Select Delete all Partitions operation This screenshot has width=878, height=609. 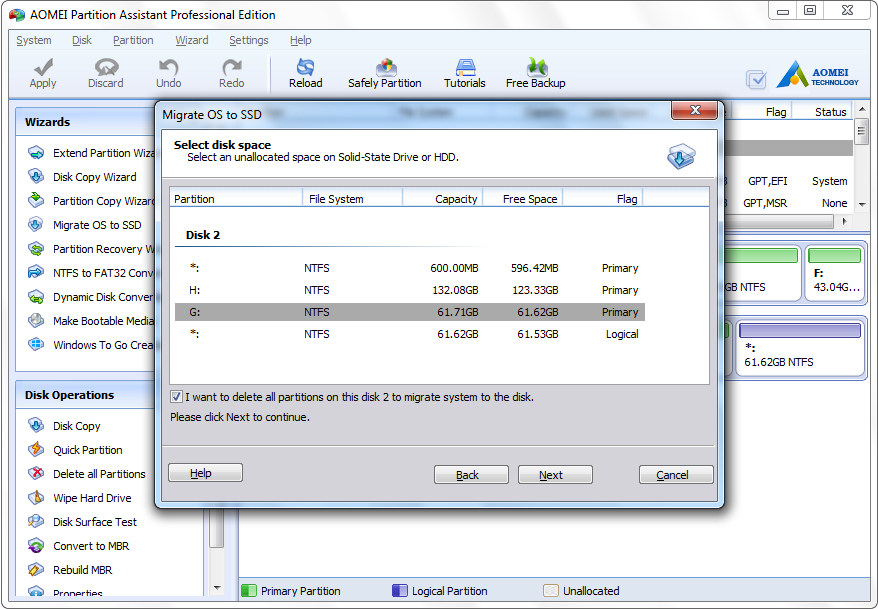[x=87, y=474]
